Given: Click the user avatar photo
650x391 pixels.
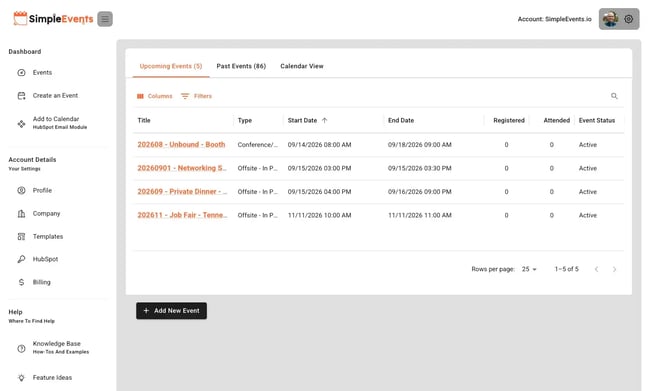Looking at the screenshot, I should [x=610, y=19].
